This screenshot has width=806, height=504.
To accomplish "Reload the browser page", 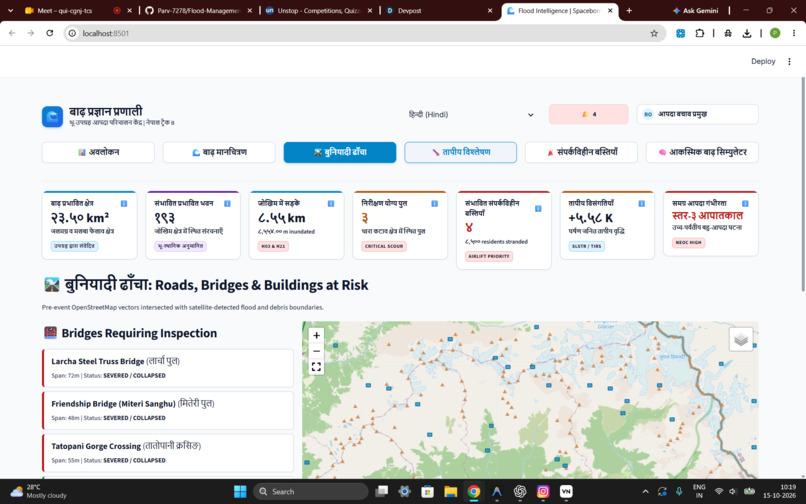I will coord(49,33).
